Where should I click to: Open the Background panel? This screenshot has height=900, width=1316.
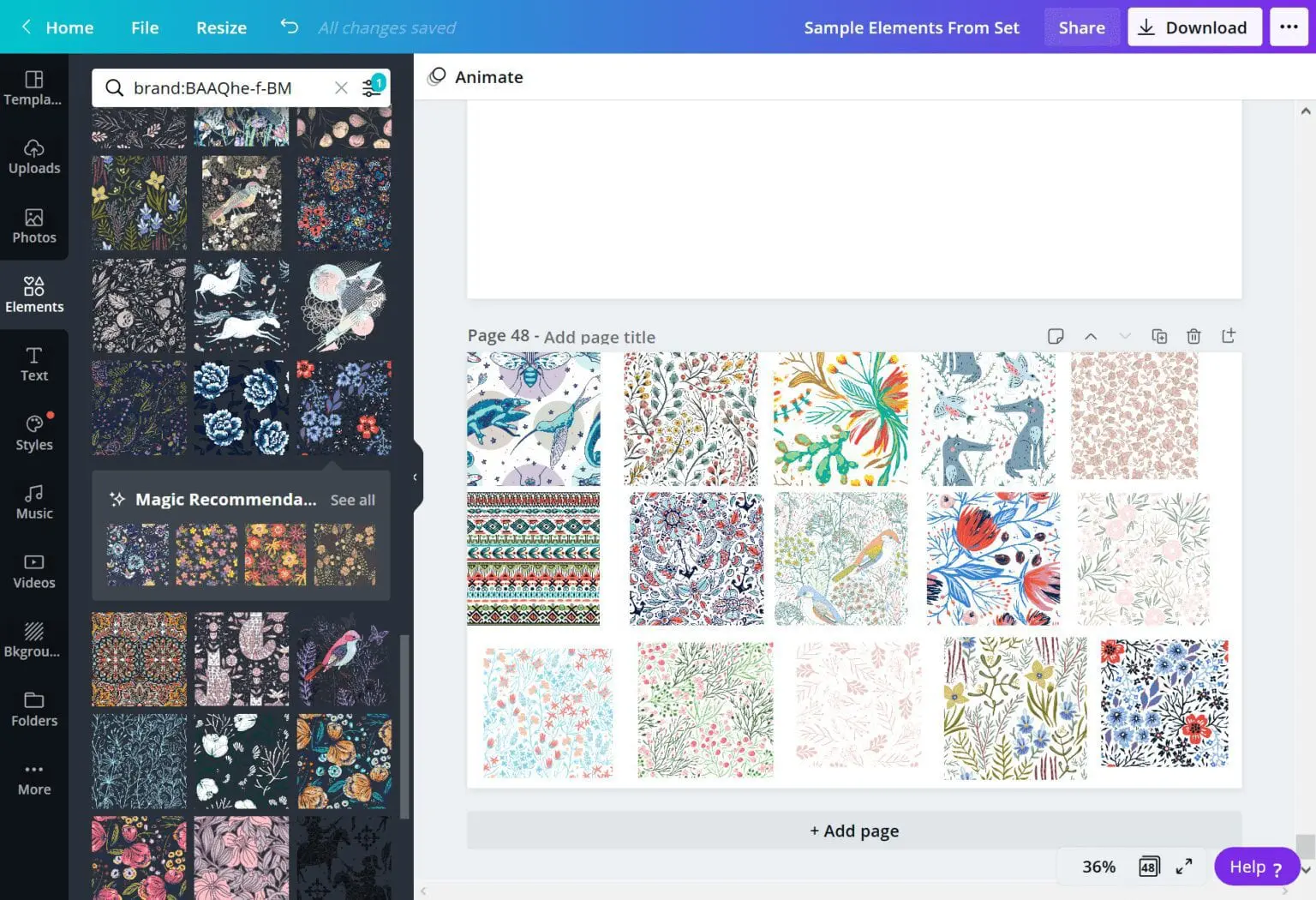tap(34, 639)
